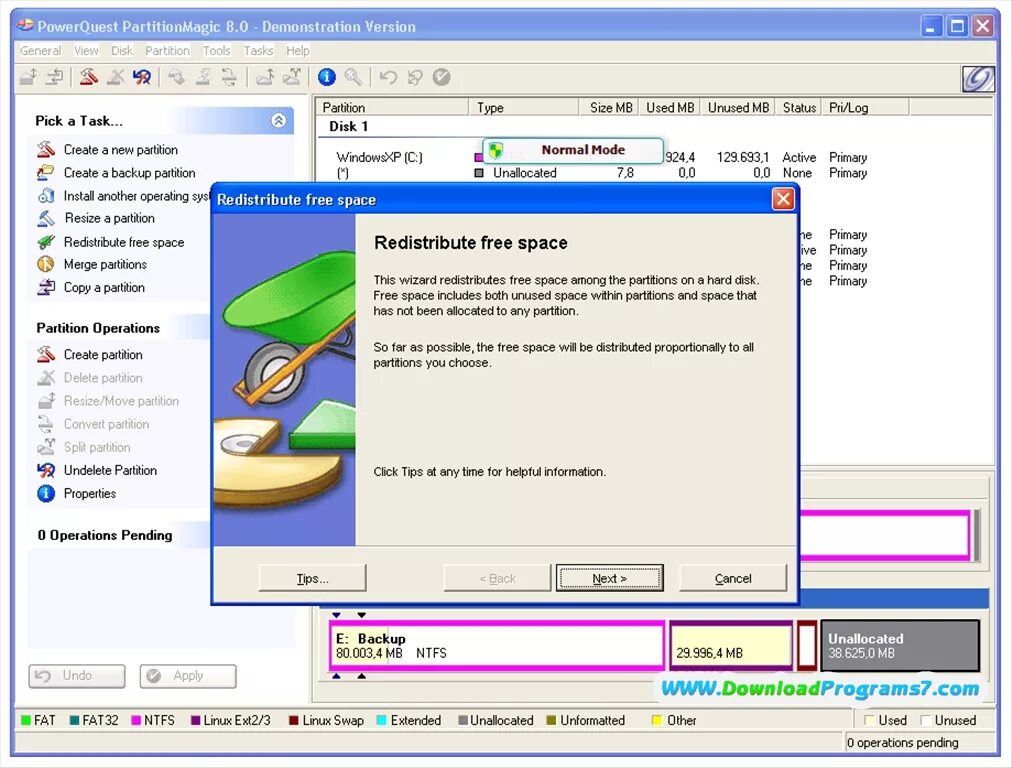This screenshot has width=1012, height=768.
Task: Click the Resize a partition task icon
Action: pos(46,218)
